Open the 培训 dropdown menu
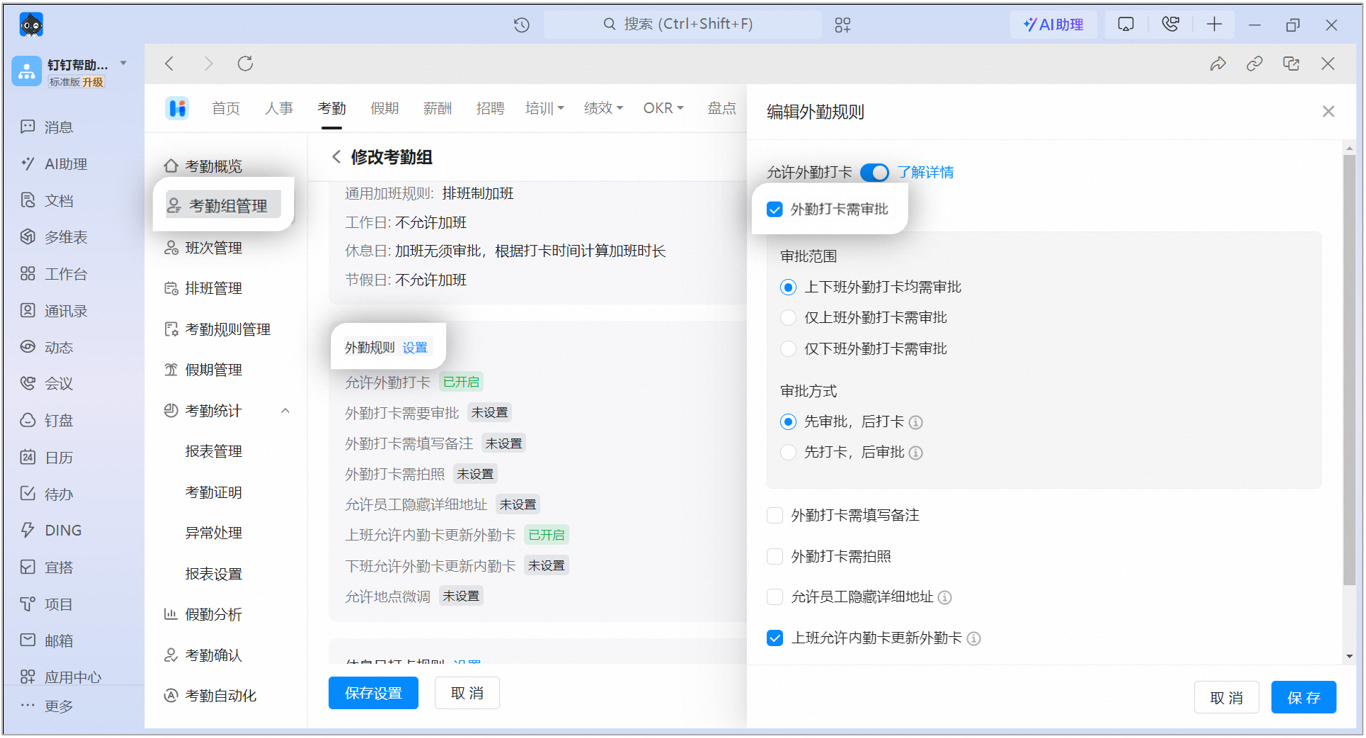This screenshot has height=738, width=1366. [x=545, y=108]
